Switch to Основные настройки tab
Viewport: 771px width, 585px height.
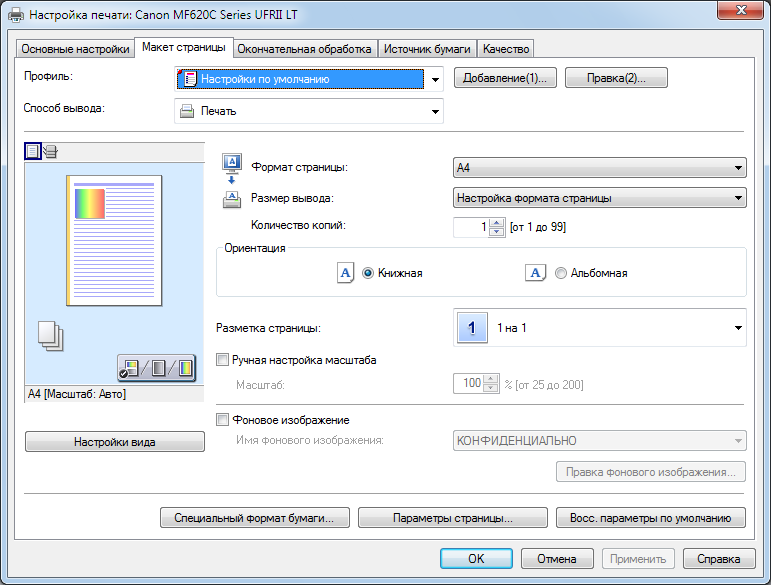click(x=75, y=49)
